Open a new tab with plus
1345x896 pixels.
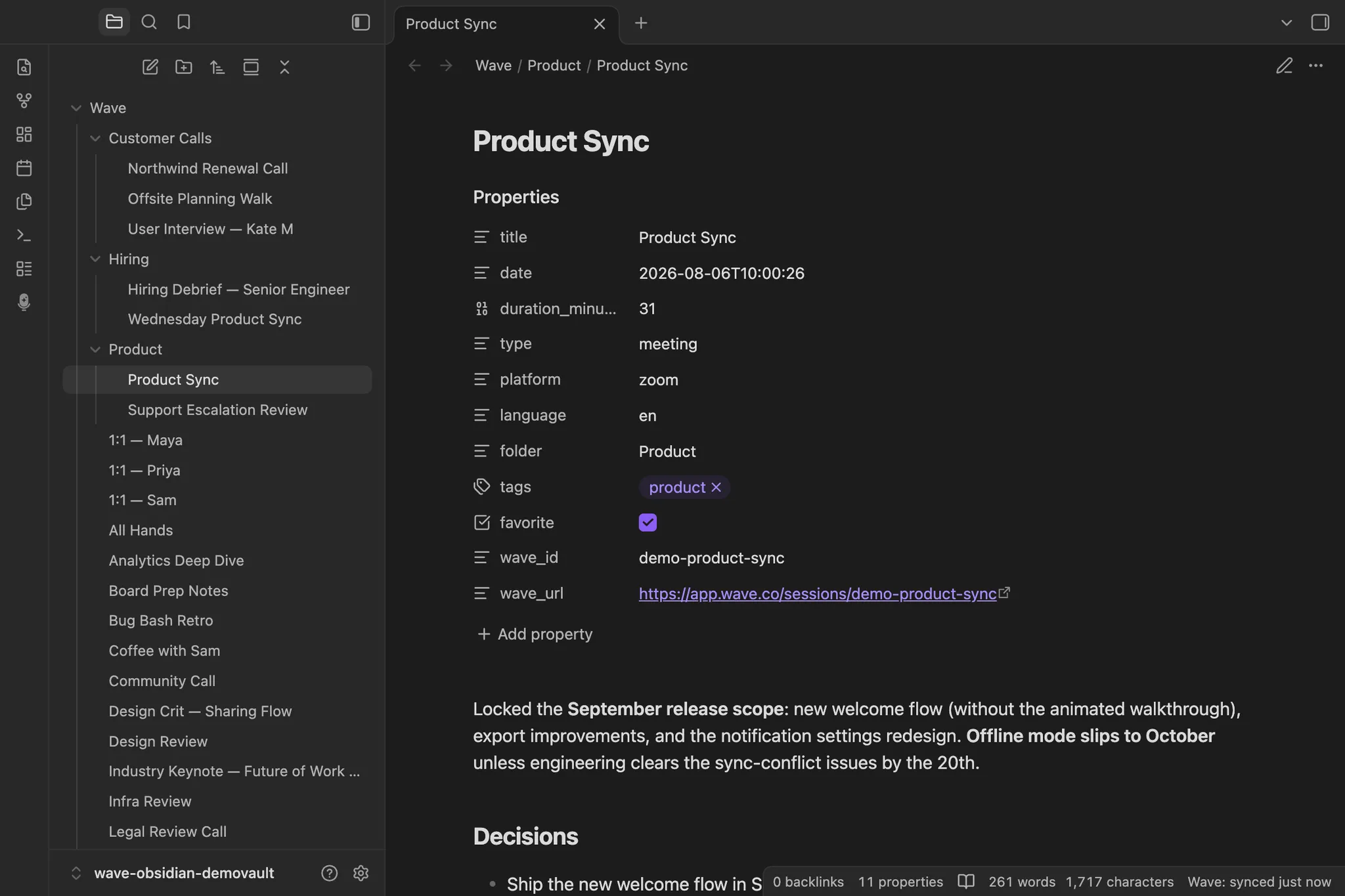tap(641, 24)
